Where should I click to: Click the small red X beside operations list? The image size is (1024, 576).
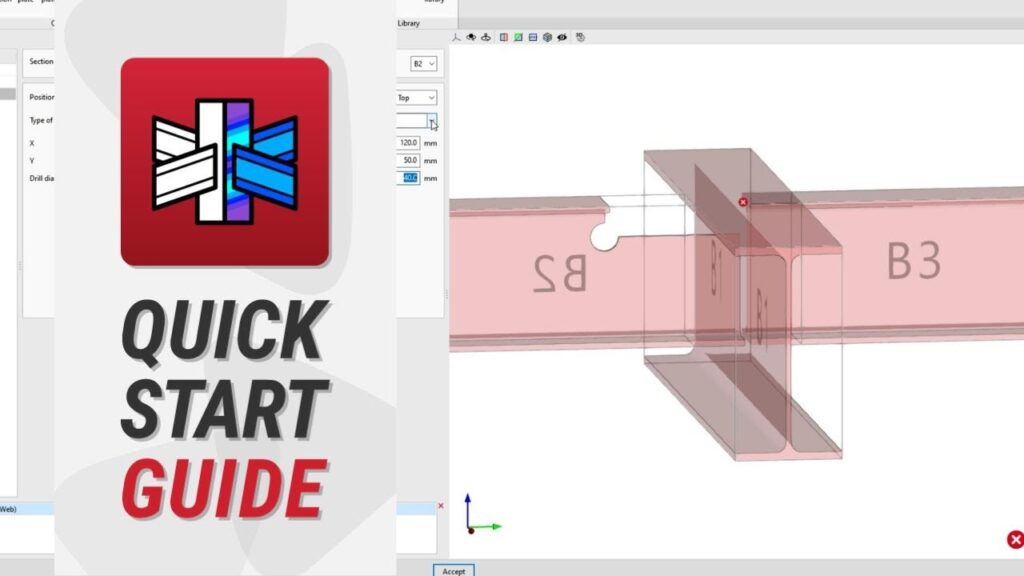click(441, 506)
